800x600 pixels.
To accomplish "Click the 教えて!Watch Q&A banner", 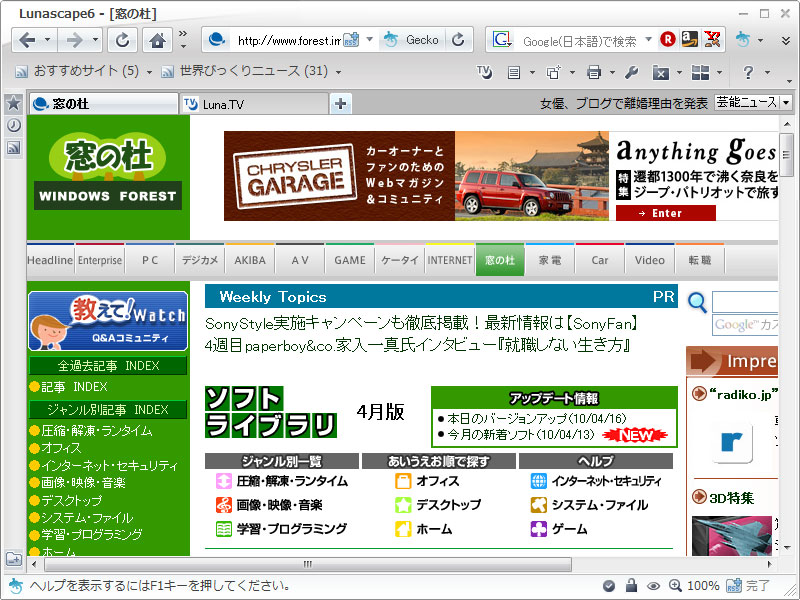I will [108, 321].
